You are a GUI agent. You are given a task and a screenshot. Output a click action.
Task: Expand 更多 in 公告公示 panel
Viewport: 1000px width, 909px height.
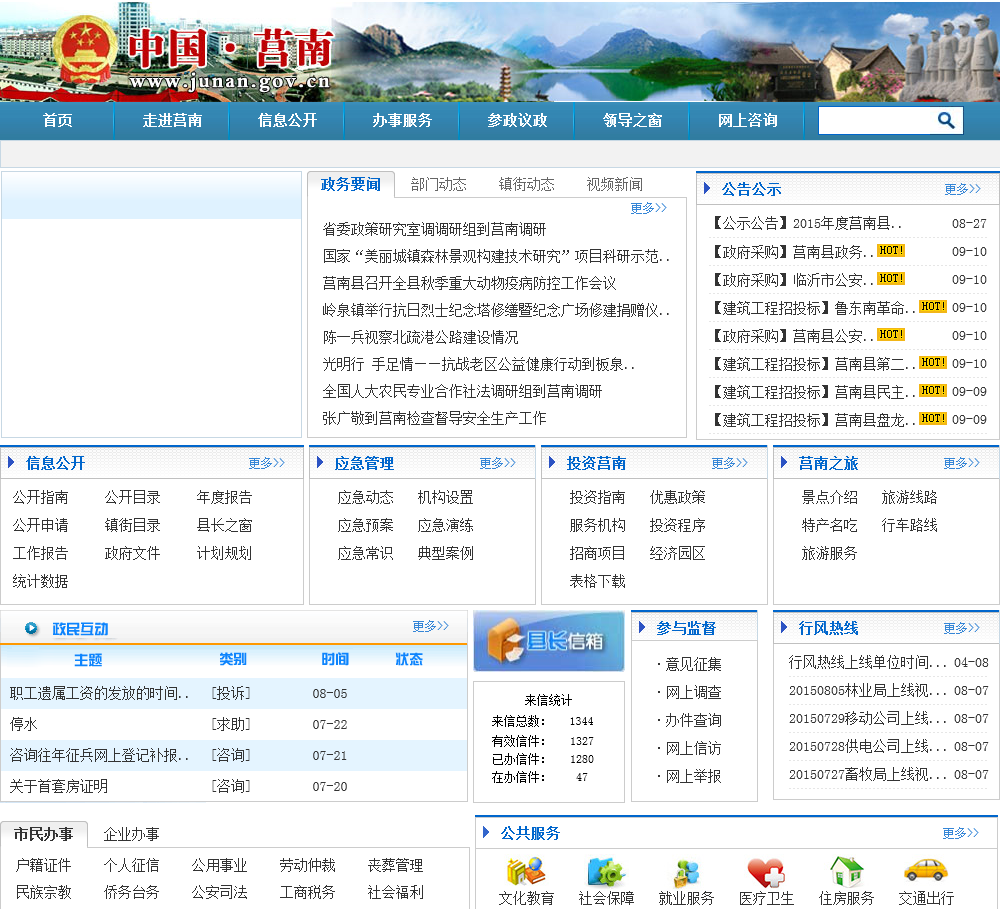(x=962, y=189)
